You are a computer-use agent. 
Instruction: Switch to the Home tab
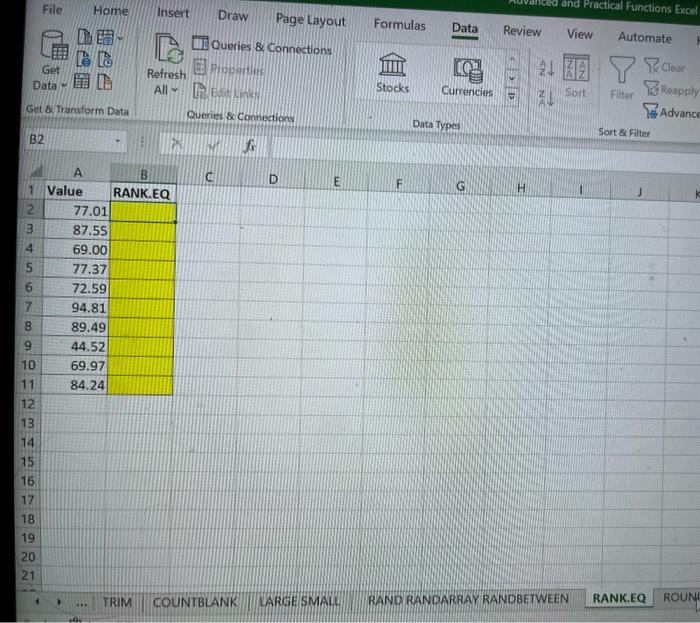pyautogui.click(x=111, y=11)
